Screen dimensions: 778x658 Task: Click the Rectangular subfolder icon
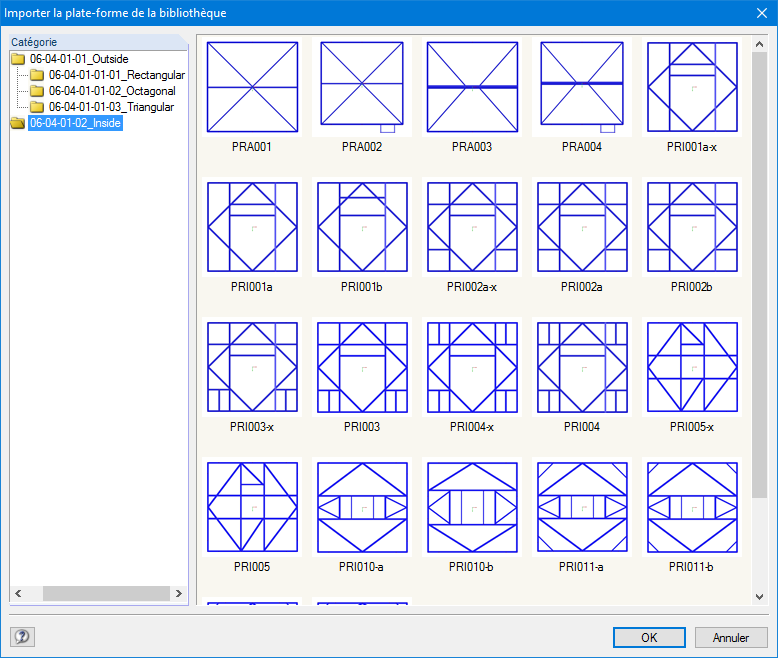[37, 75]
